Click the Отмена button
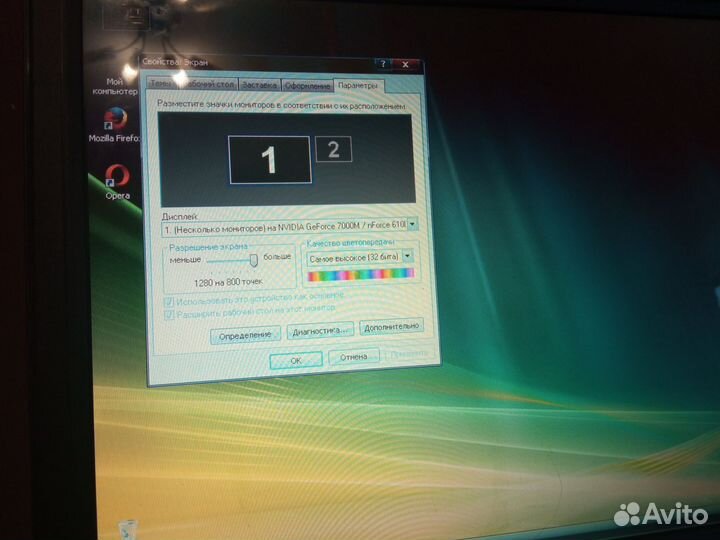Image resolution: width=720 pixels, height=540 pixels. pos(354,357)
